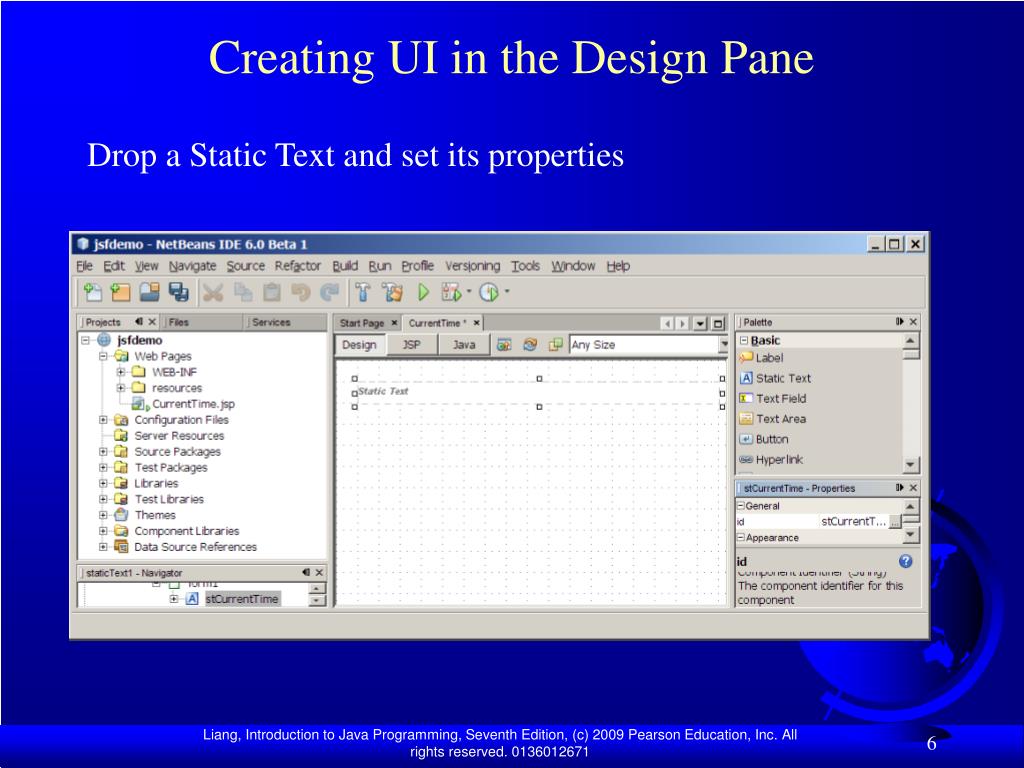Collapse the Web Pages folder

(x=103, y=357)
